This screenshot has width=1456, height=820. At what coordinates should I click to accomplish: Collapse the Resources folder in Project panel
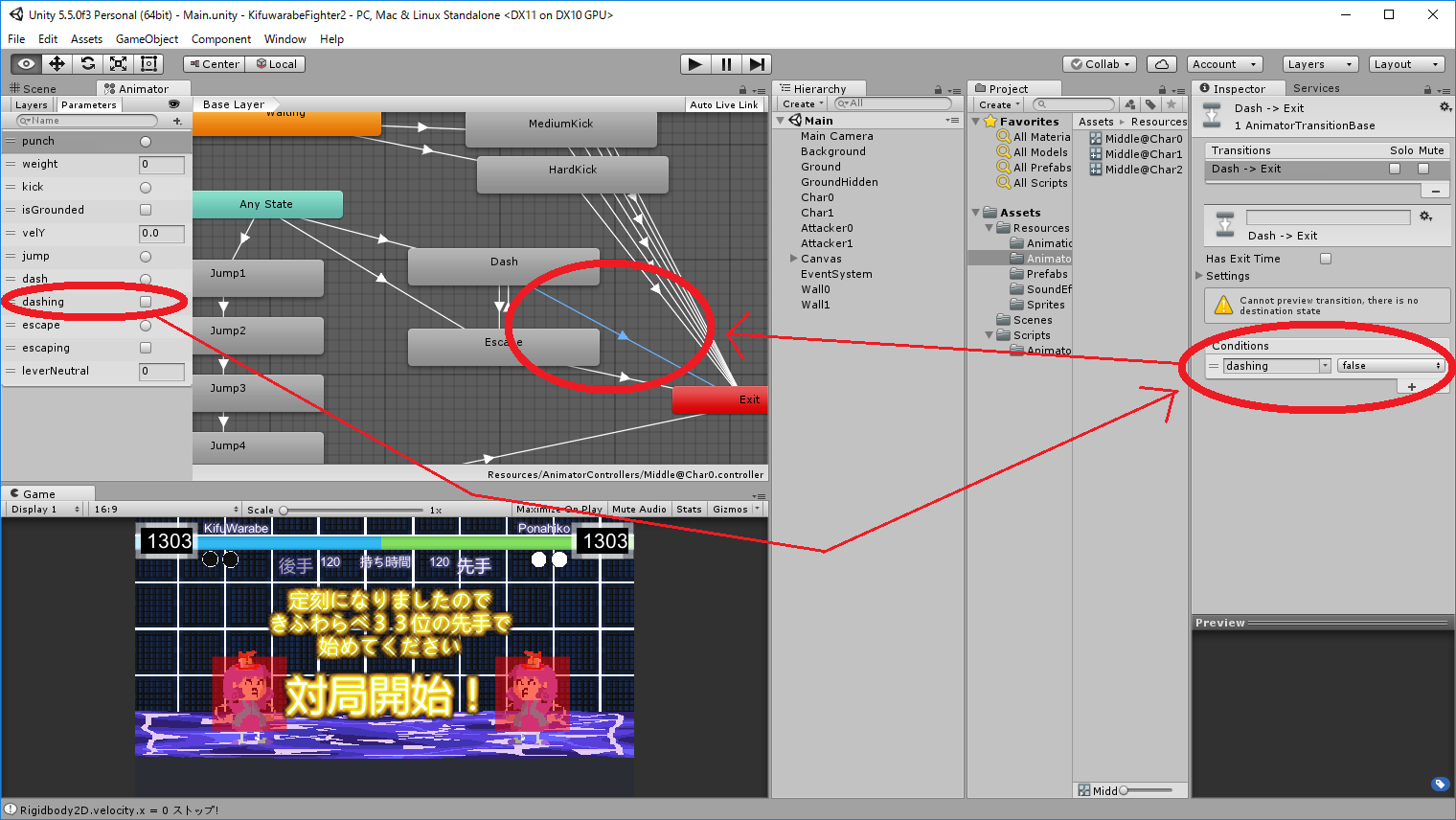(989, 228)
